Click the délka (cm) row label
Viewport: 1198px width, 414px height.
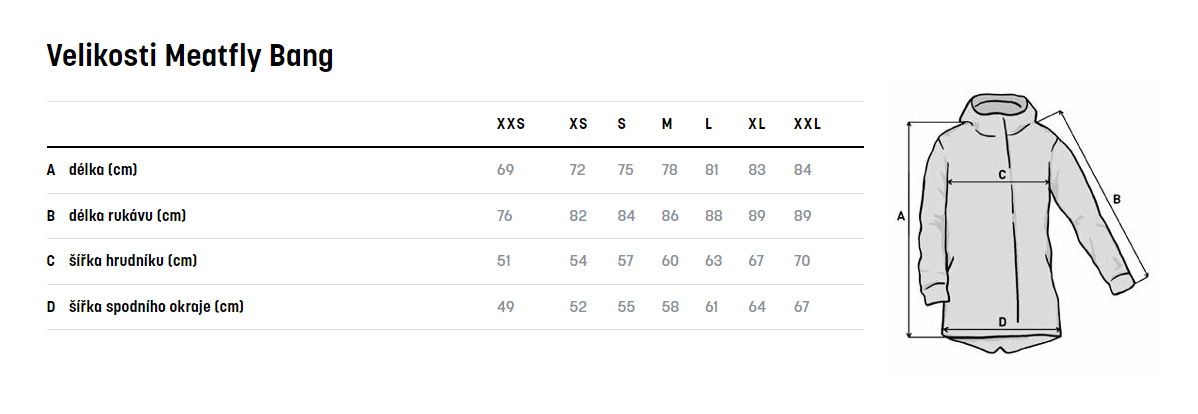click(103, 170)
